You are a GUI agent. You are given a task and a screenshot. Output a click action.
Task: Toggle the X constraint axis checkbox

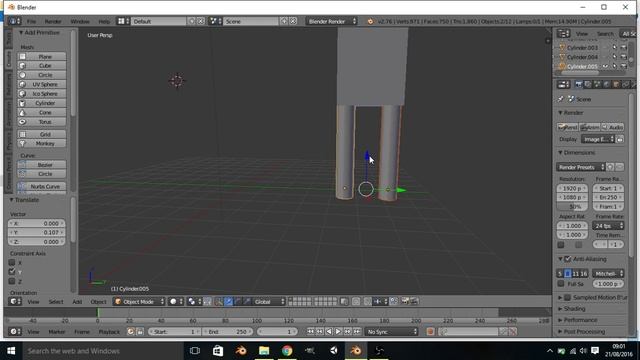point(12,263)
